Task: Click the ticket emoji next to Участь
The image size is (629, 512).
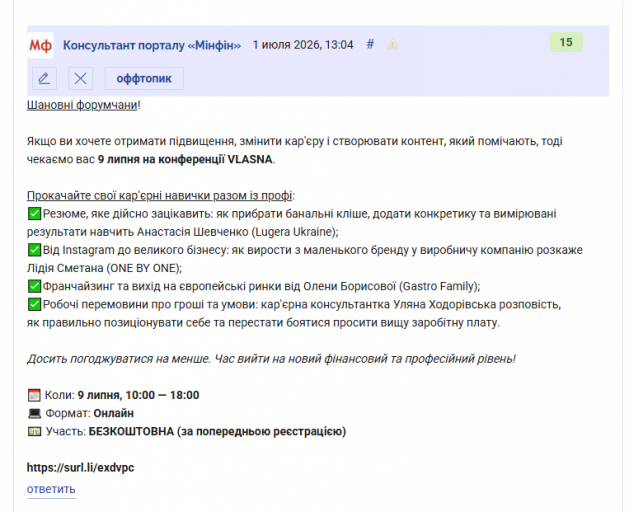Action: 34,431
